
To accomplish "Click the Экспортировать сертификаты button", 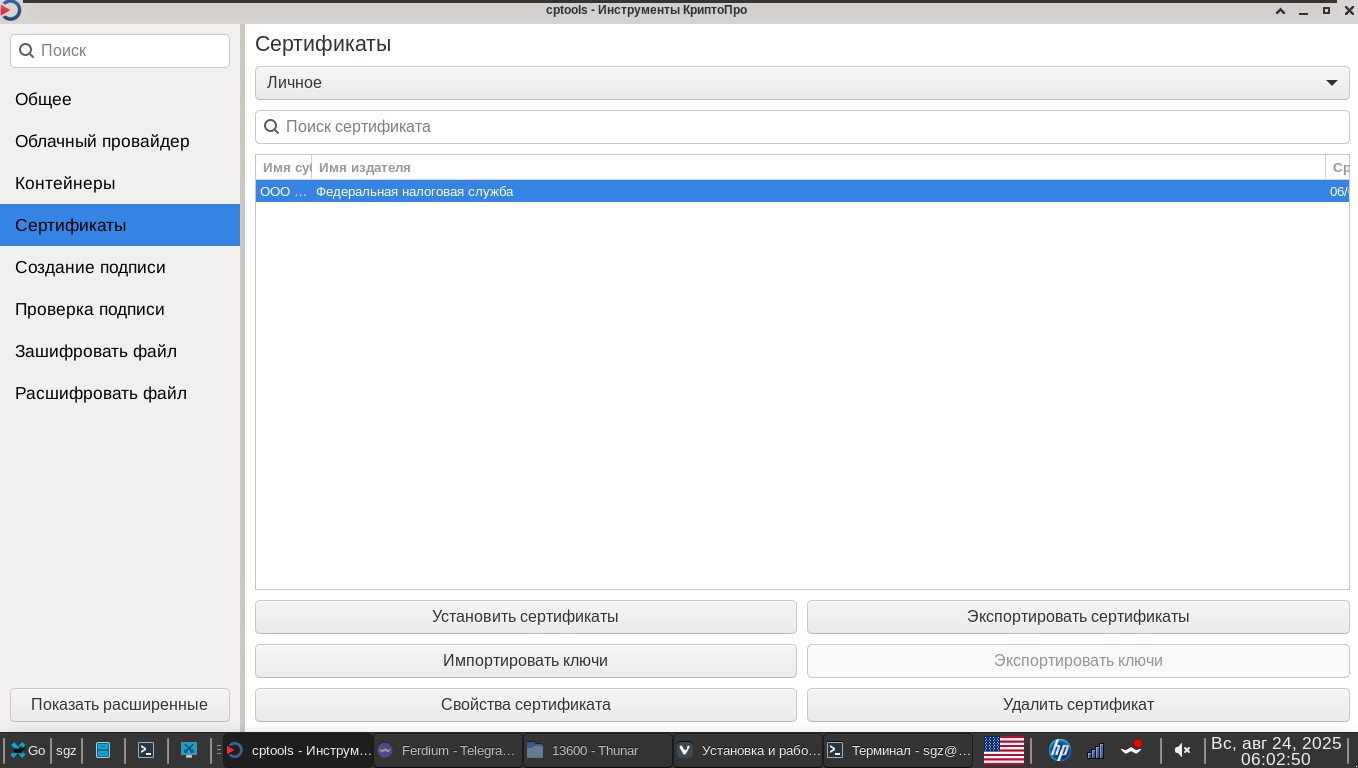I will click(1078, 617).
